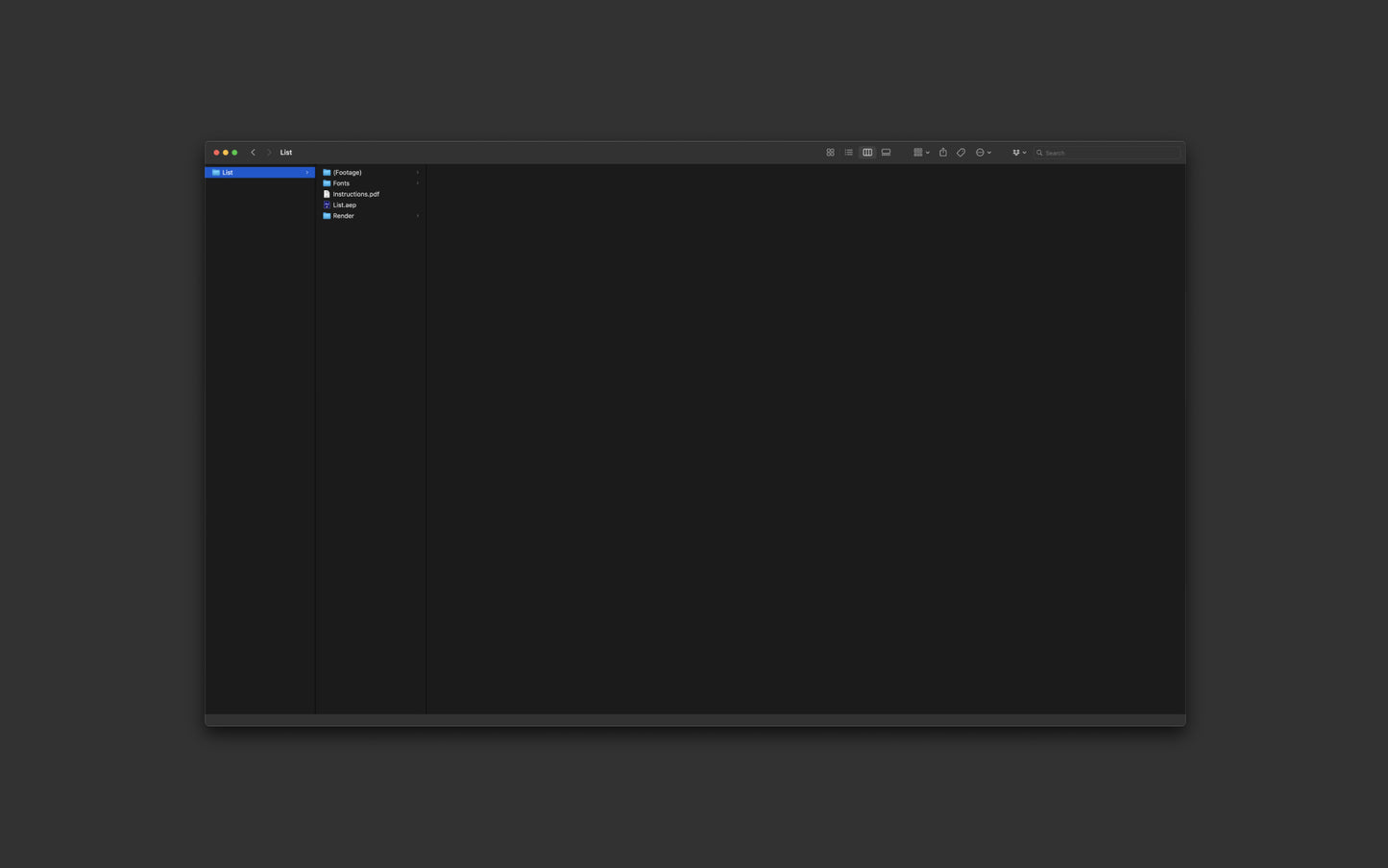
Task: Click the green zoom window button
Action: [x=234, y=153]
